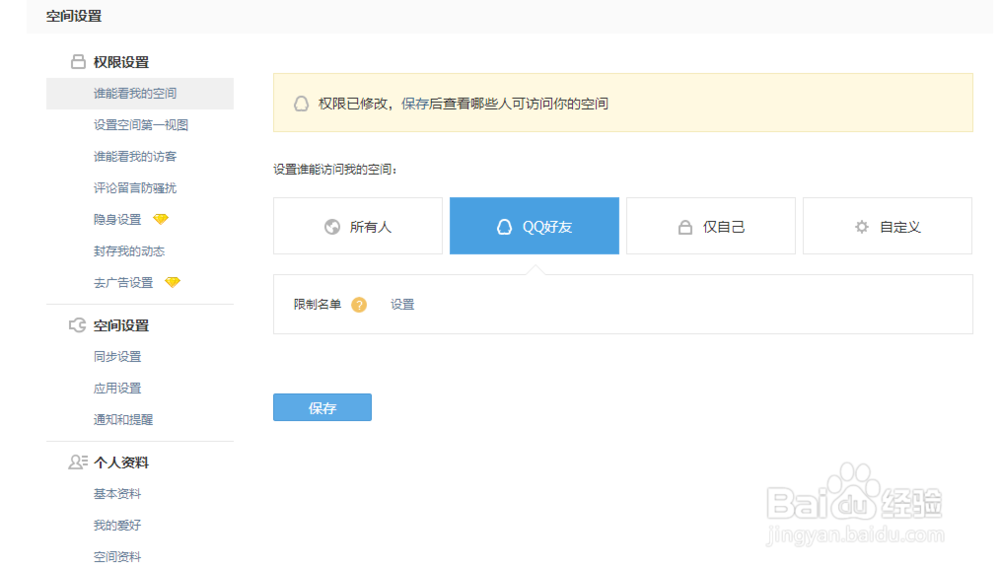Open 空间资料 profile page

click(117, 557)
